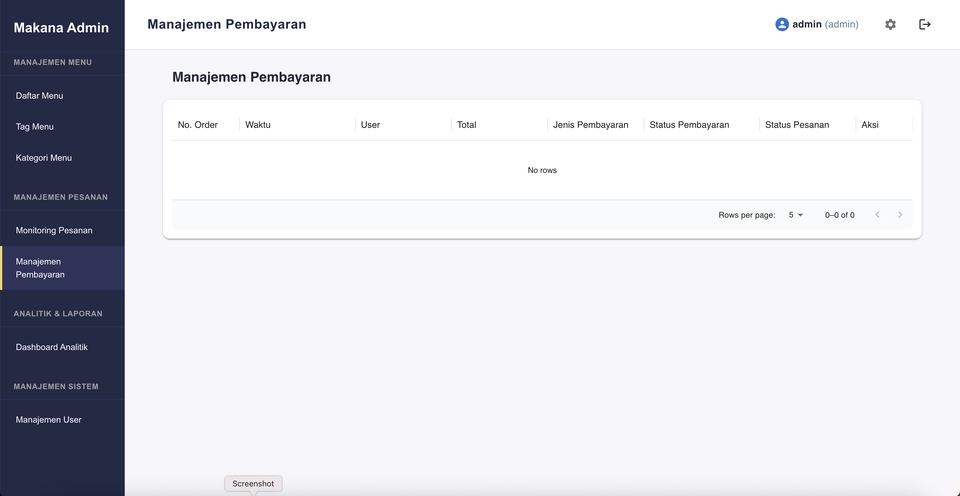The width and height of the screenshot is (960, 496).
Task: Sort table by Total column
Action: click(x=467, y=125)
